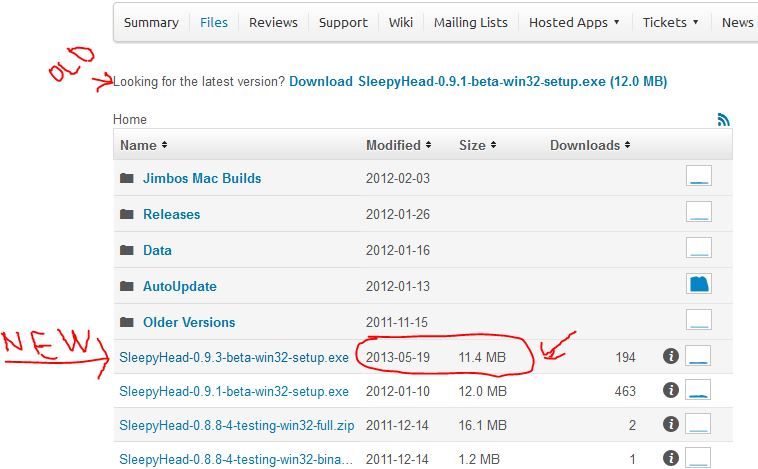758x469 pixels.
Task: Click the Home breadcrumb
Action: (x=130, y=119)
